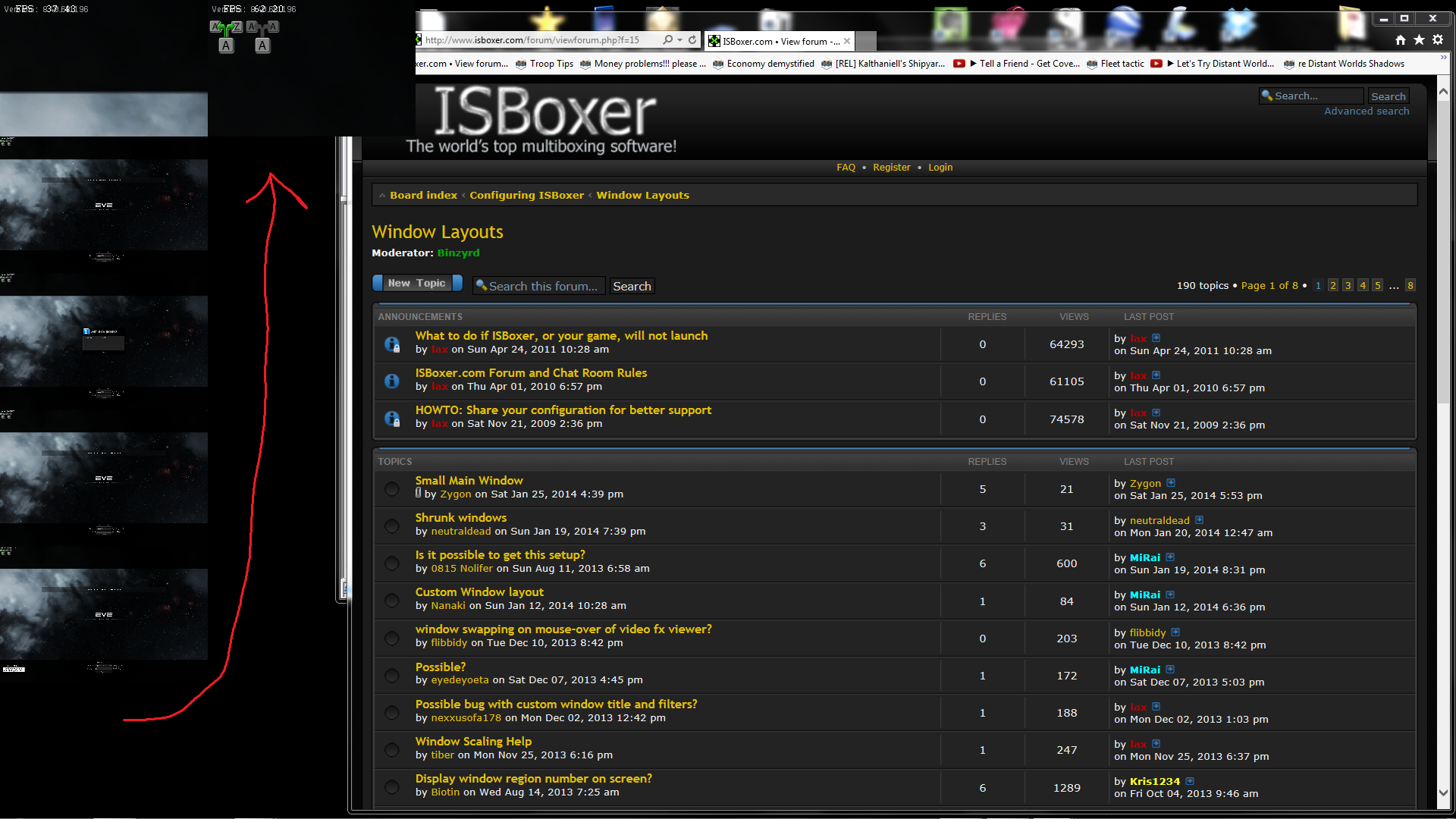Open Window Scaling Help topic

pos(473,742)
